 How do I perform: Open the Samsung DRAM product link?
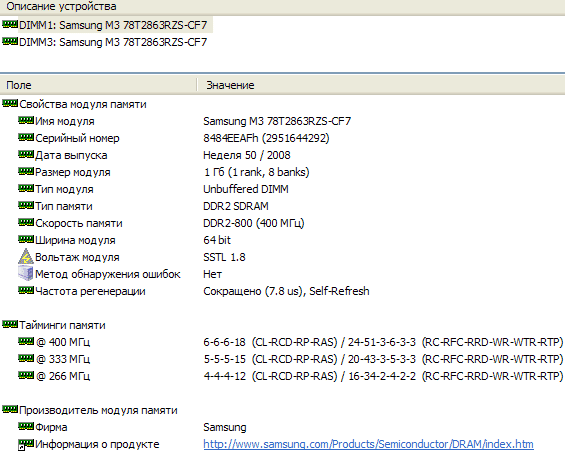pyautogui.click(x=368, y=444)
